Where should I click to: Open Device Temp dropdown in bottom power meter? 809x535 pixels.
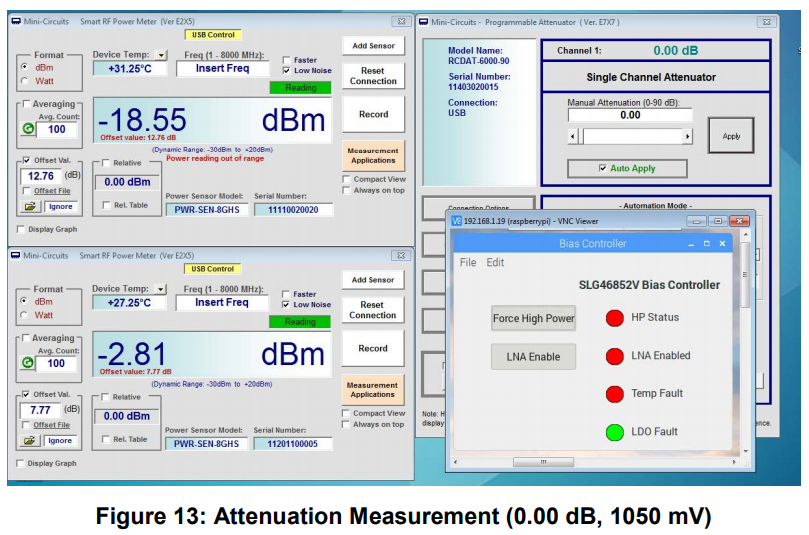tap(161, 289)
